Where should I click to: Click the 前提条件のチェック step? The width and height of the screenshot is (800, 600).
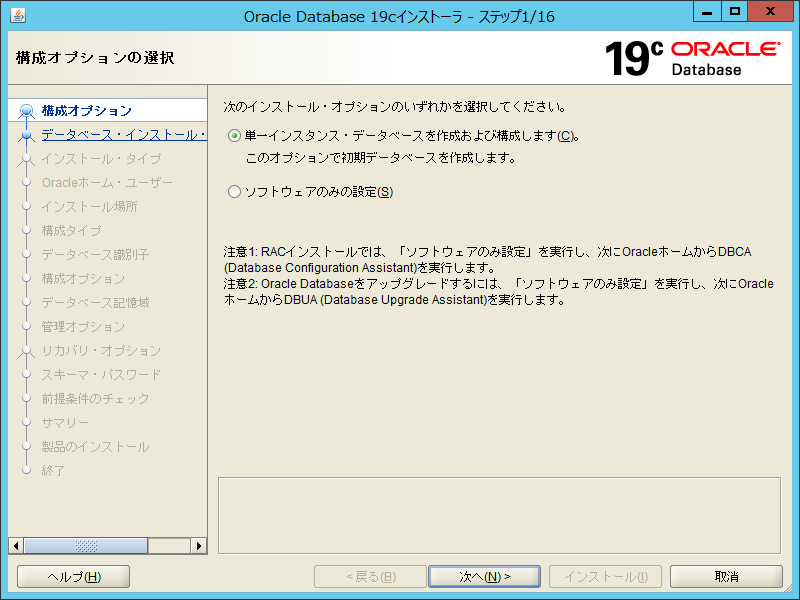[x=95, y=398]
